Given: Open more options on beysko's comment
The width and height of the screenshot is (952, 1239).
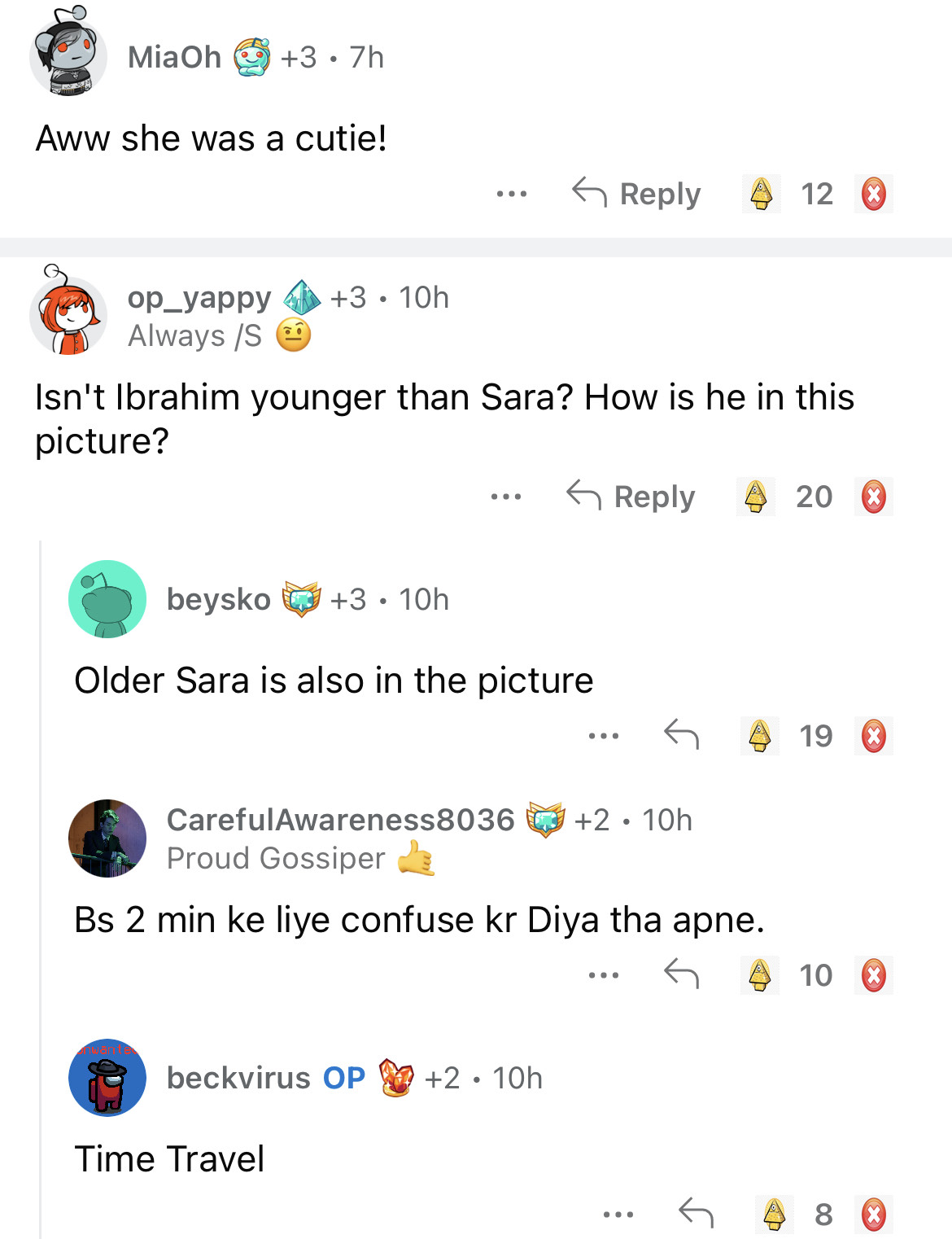Looking at the screenshot, I should pos(604,736).
